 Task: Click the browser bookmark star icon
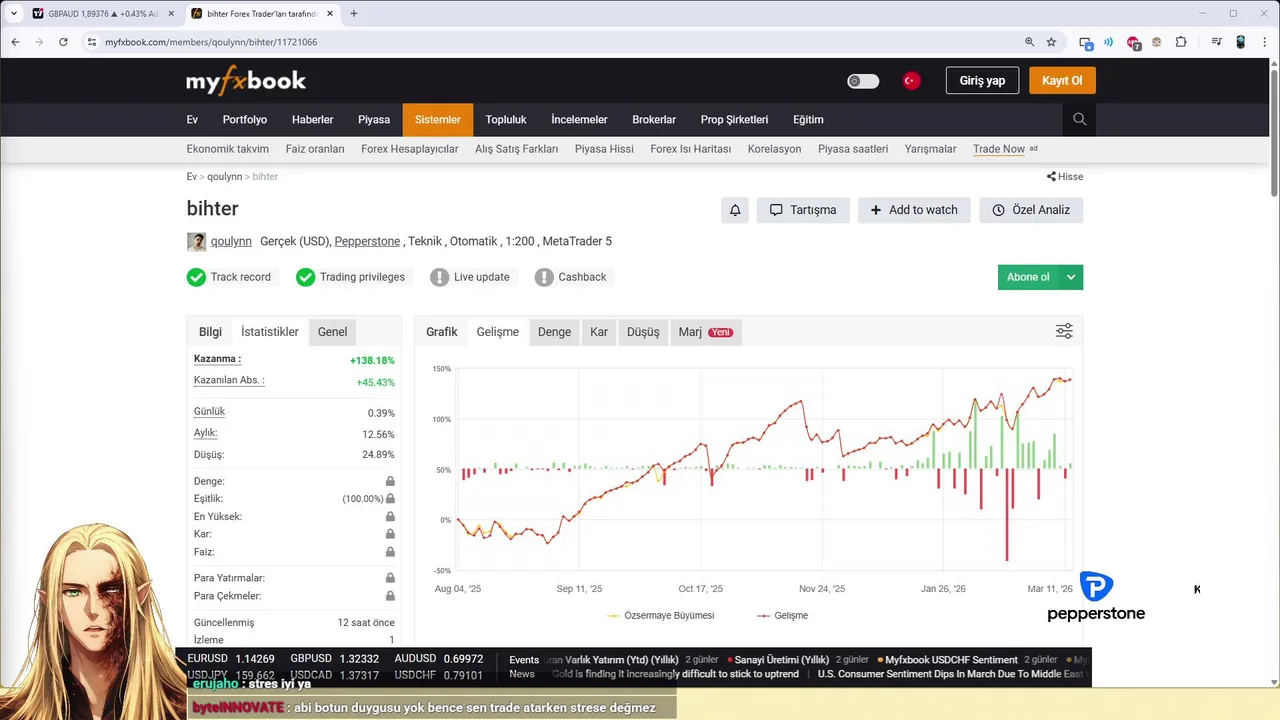click(x=1051, y=42)
